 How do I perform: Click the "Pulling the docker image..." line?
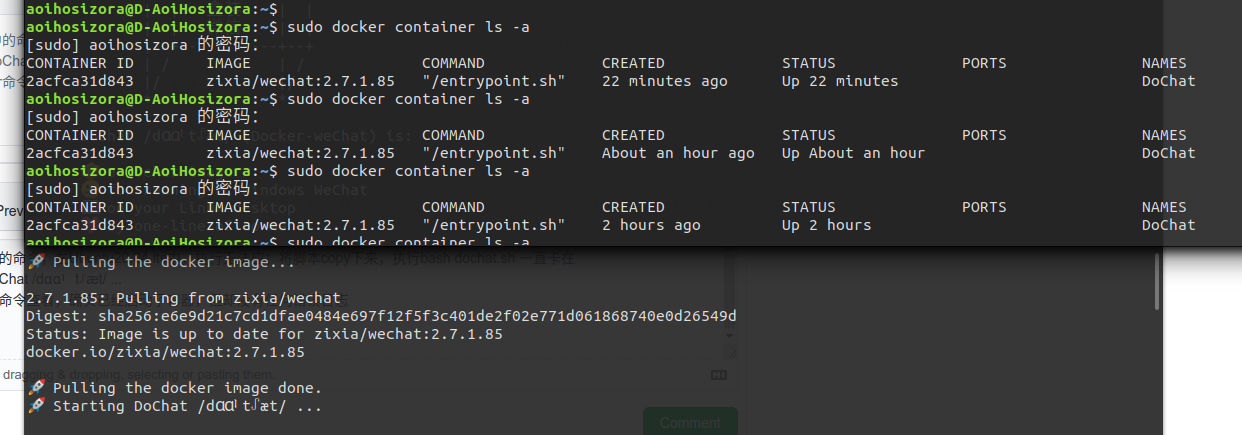tap(161, 262)
